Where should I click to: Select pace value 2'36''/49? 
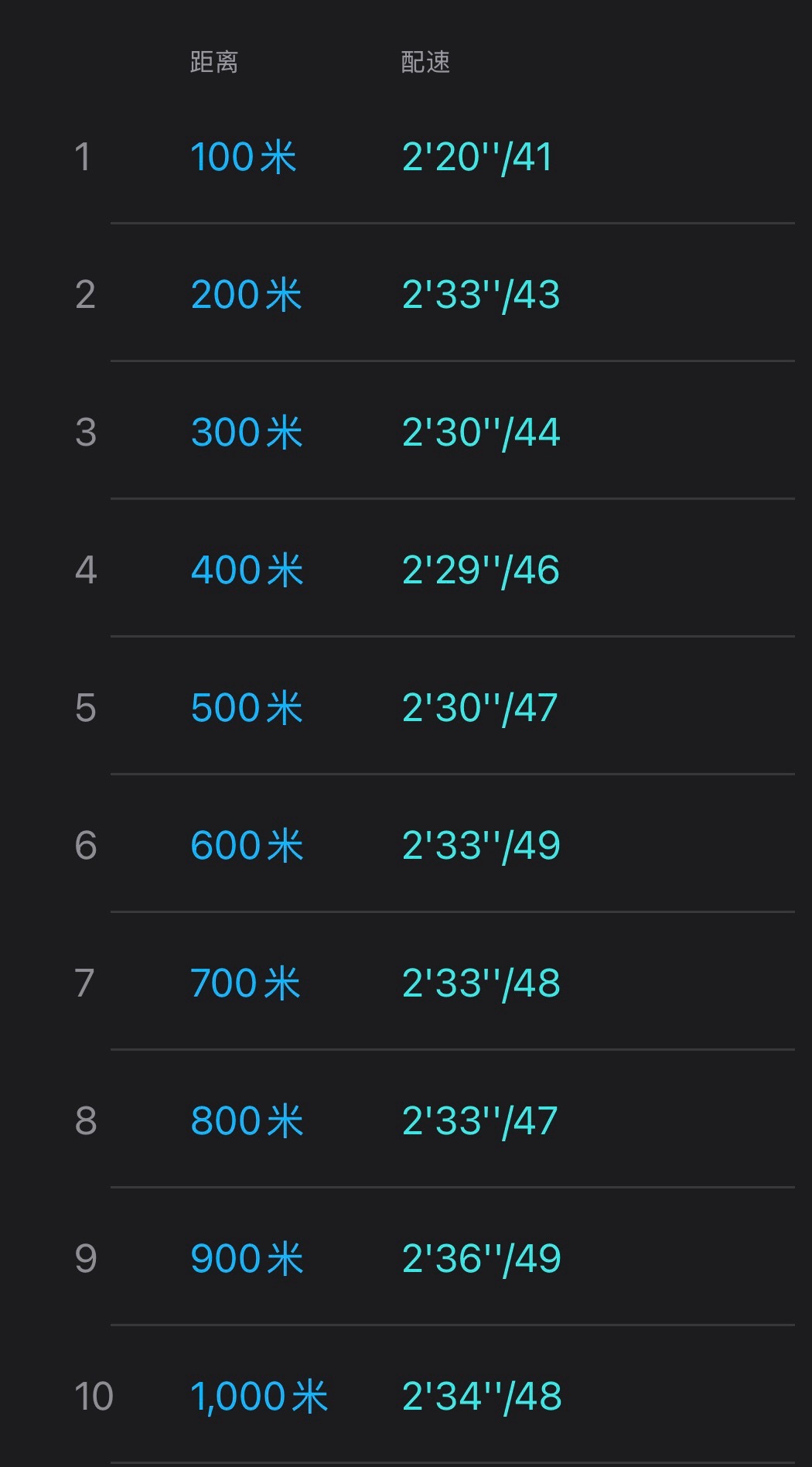(481, 1259)
